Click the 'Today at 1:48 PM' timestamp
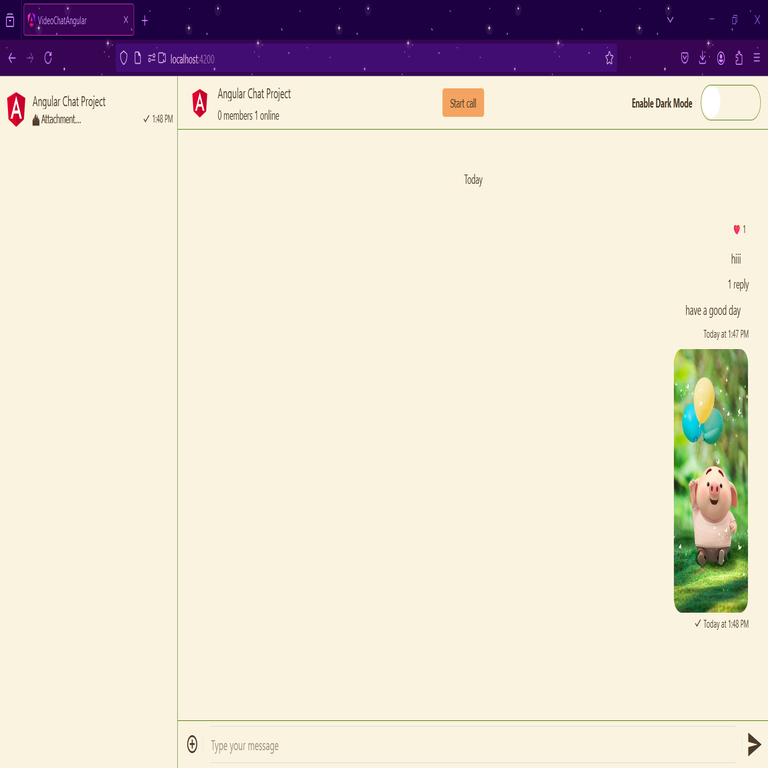The image size is (768, 768). click(x=726, y=624)
